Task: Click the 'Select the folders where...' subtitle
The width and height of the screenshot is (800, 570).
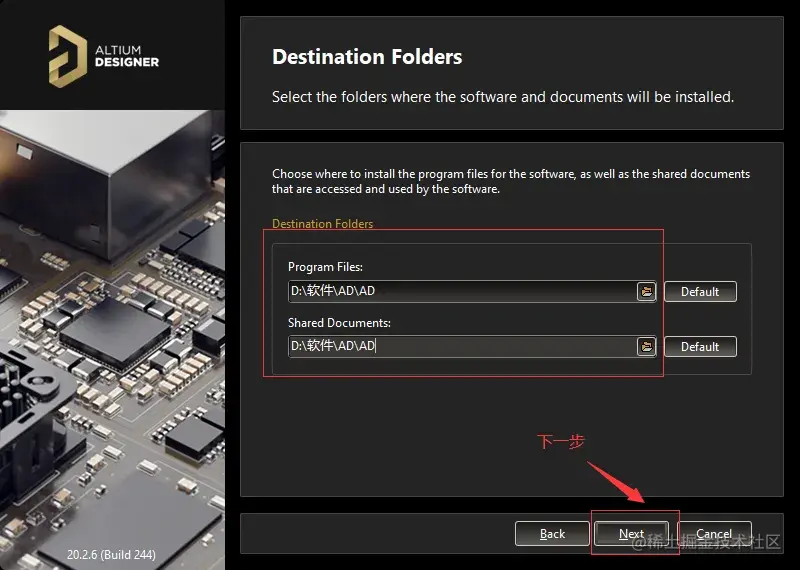Action: coord(503,97)
